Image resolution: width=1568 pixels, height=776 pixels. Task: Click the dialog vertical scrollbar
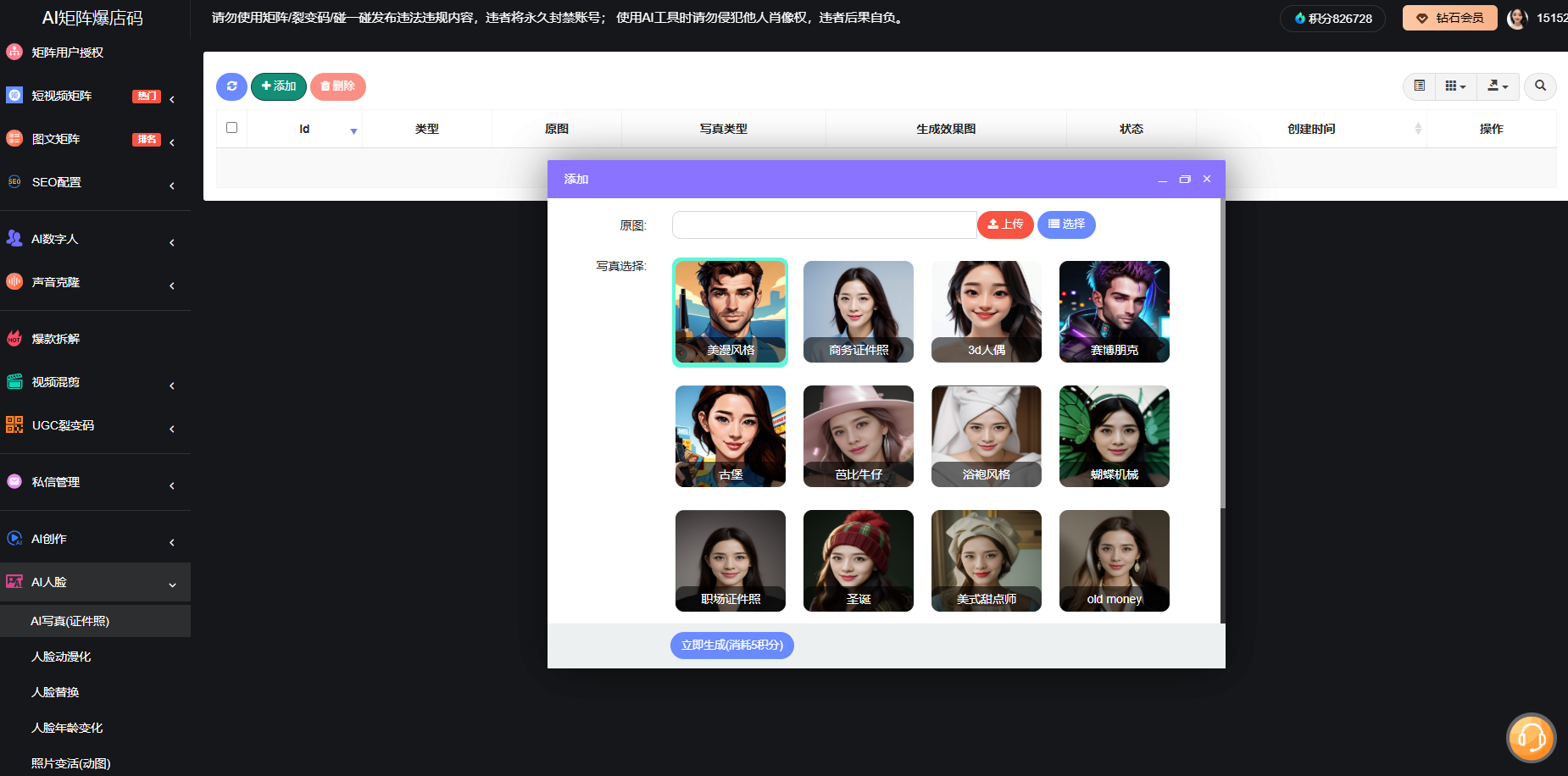pos(1222,353)
